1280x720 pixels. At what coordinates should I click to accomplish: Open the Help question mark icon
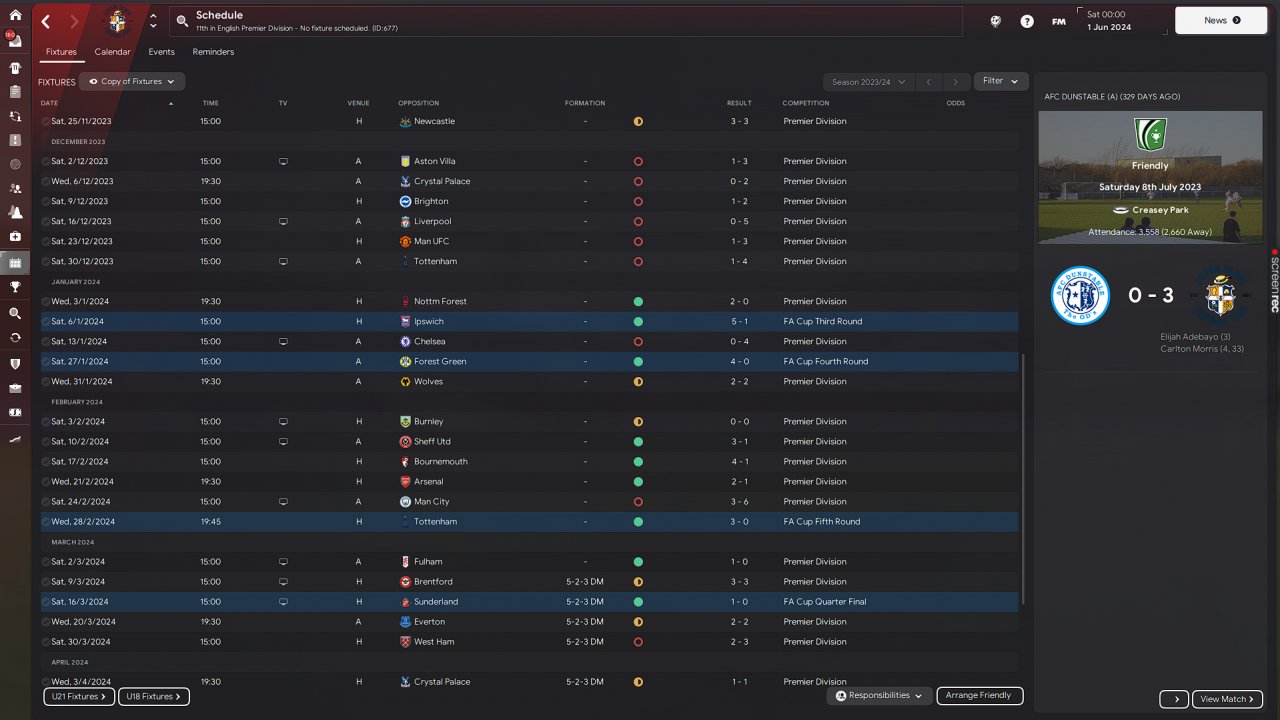point(1027,21)
